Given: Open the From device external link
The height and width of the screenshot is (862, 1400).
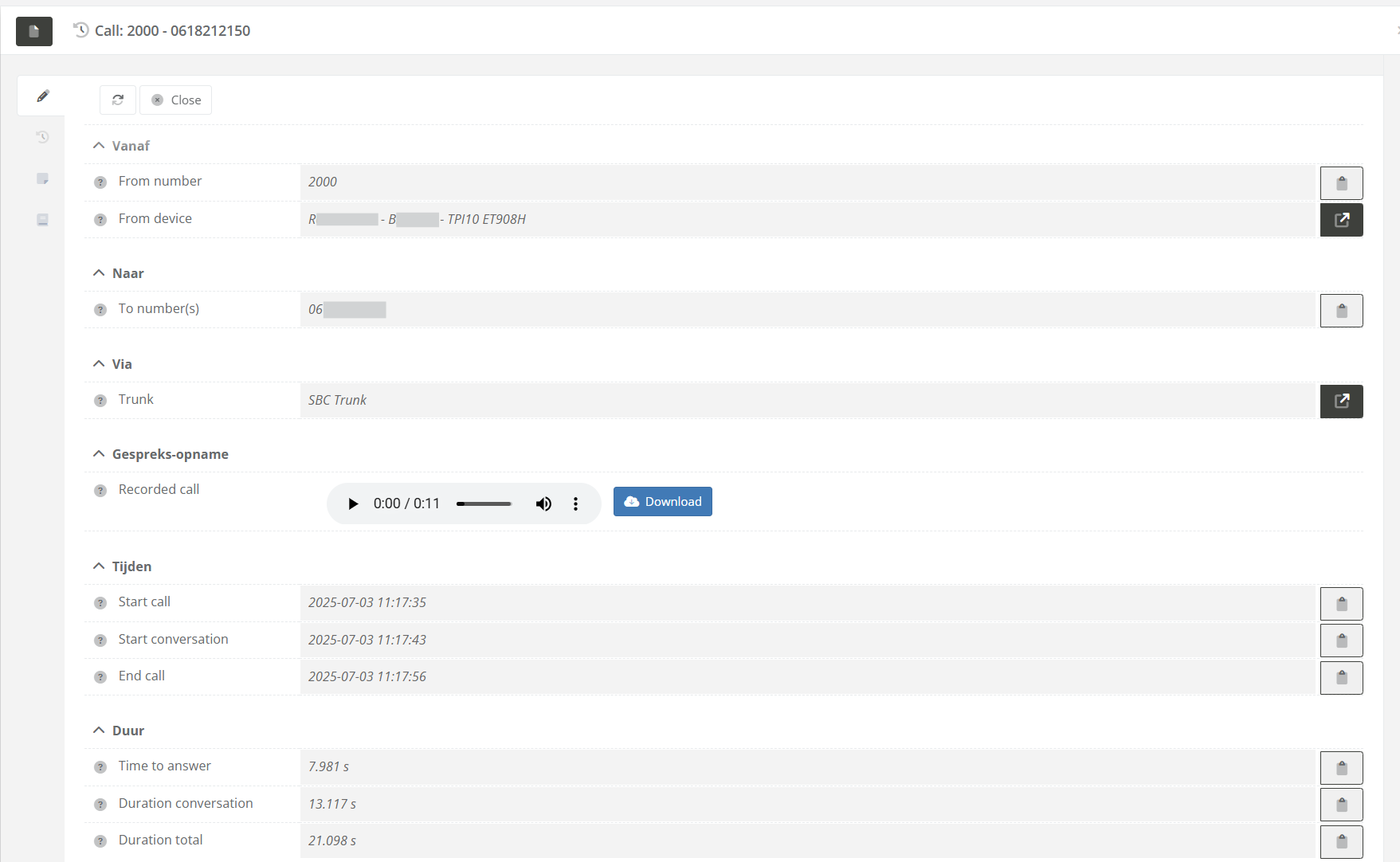Looking at the screenshot, I should click(1341, 220).
